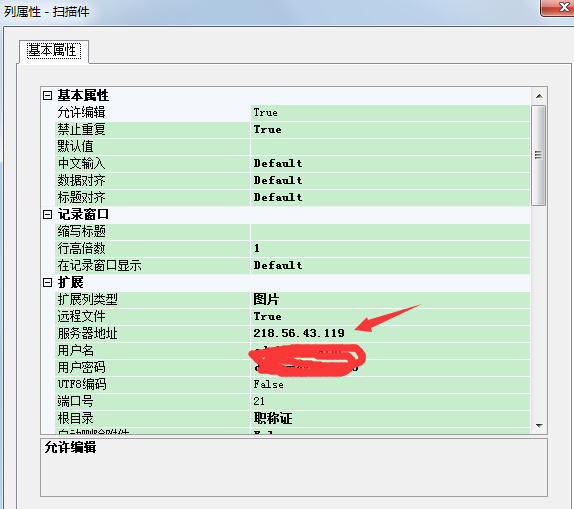574x509 pixels.
Task: Close the 列属性 dialog window
Action: 558,8
